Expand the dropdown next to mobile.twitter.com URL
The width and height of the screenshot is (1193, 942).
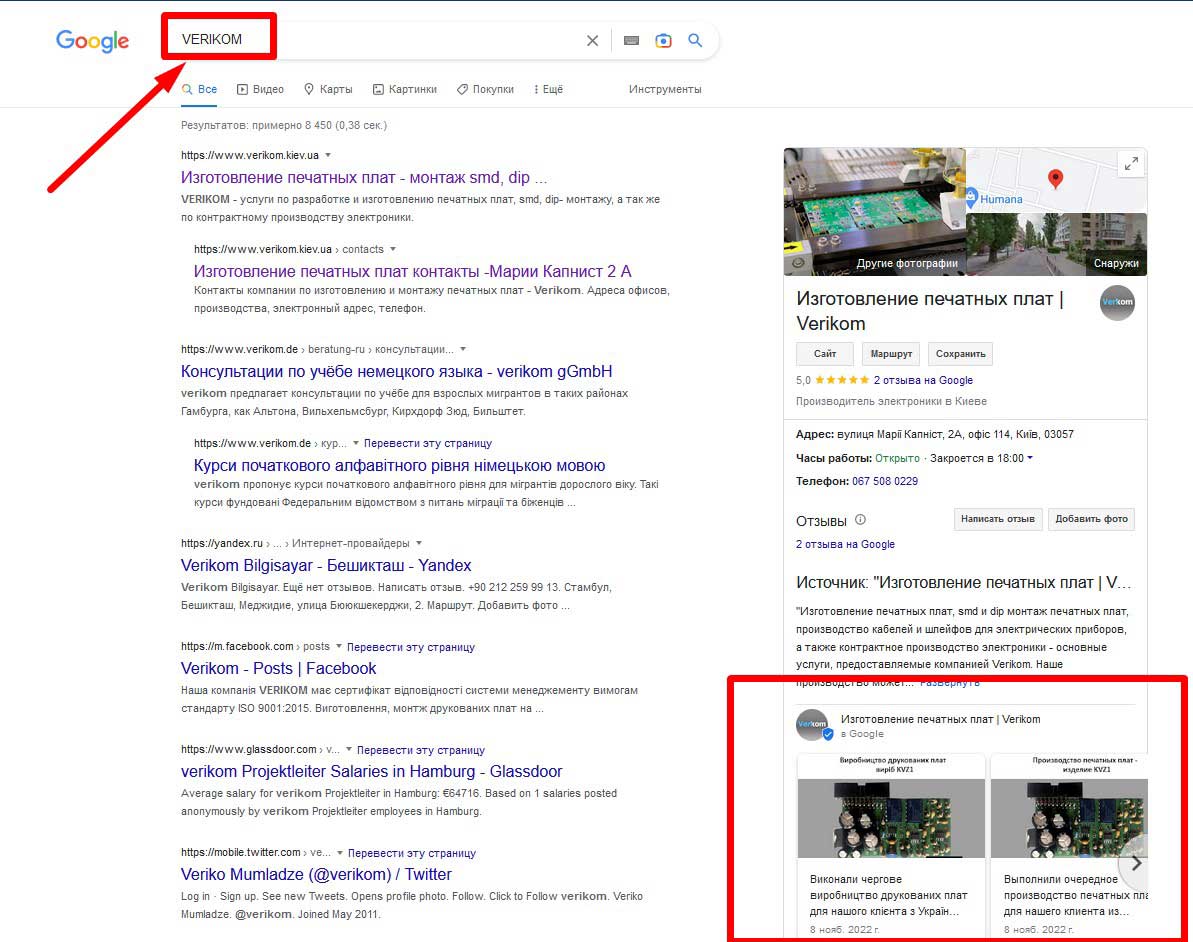tap(339, 853)
